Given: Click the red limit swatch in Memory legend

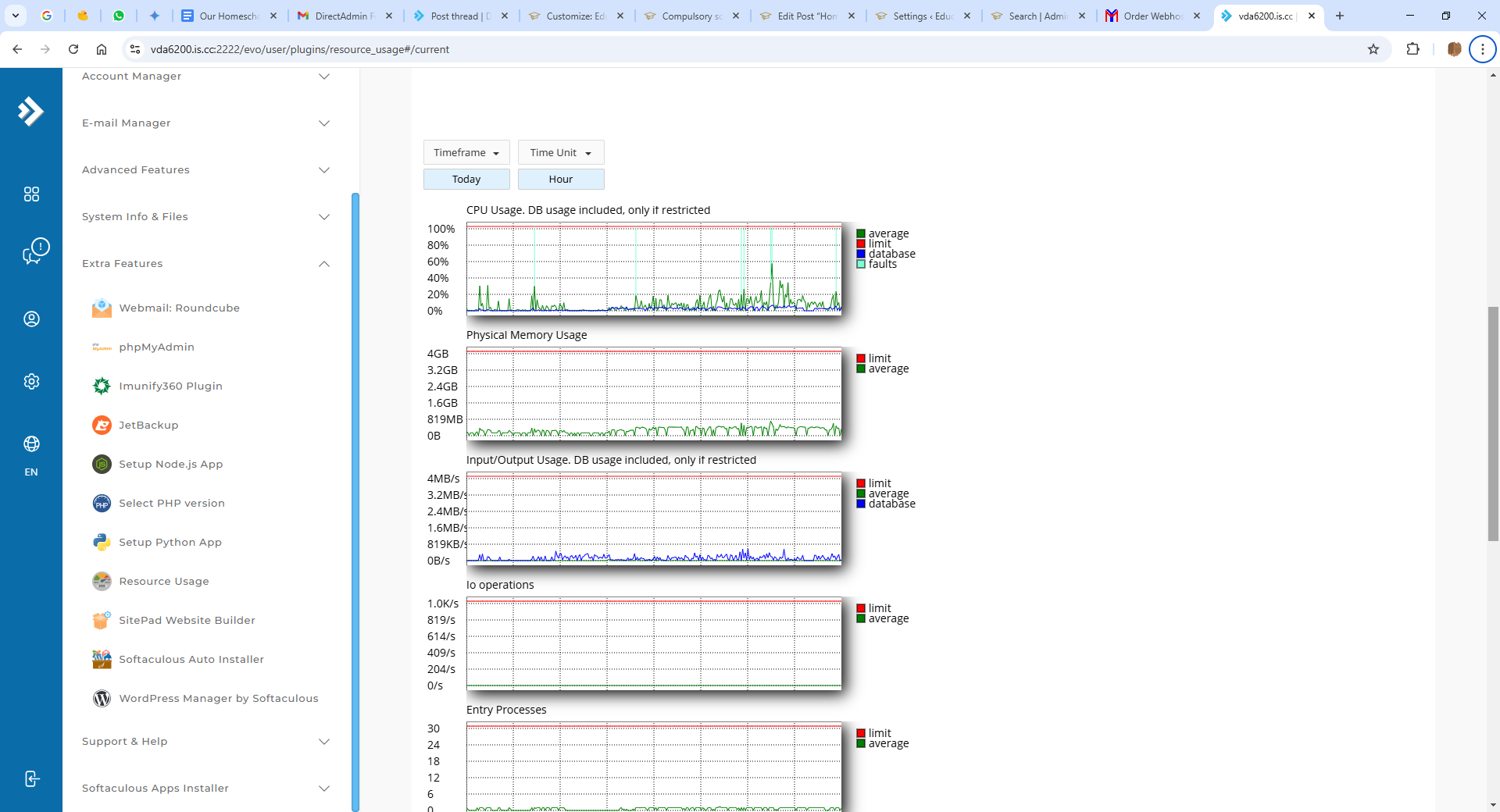Looking at the screenshot, I should (x=861, y=358).
